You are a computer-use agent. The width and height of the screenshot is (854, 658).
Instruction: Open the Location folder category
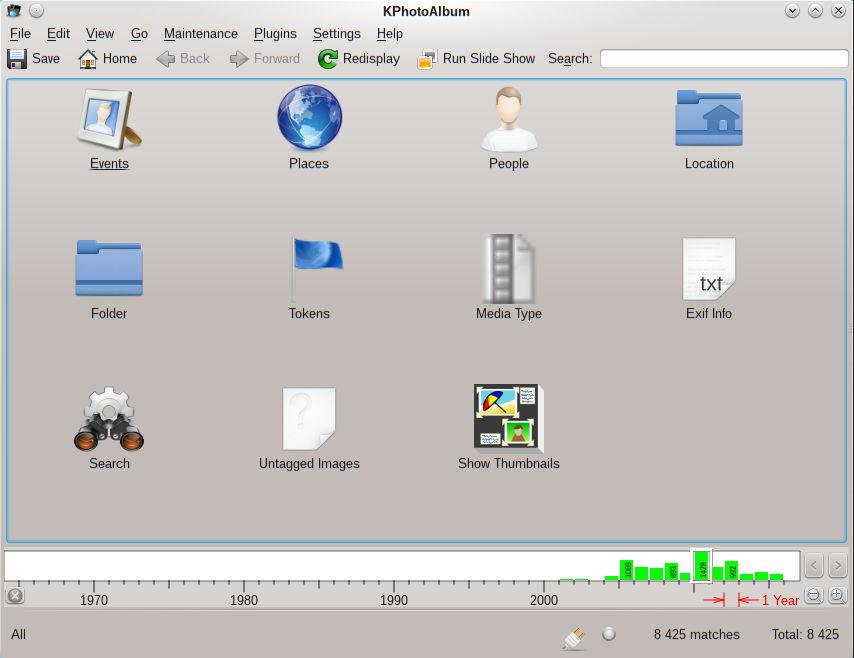pyautogui.click(x=709, y=129)
